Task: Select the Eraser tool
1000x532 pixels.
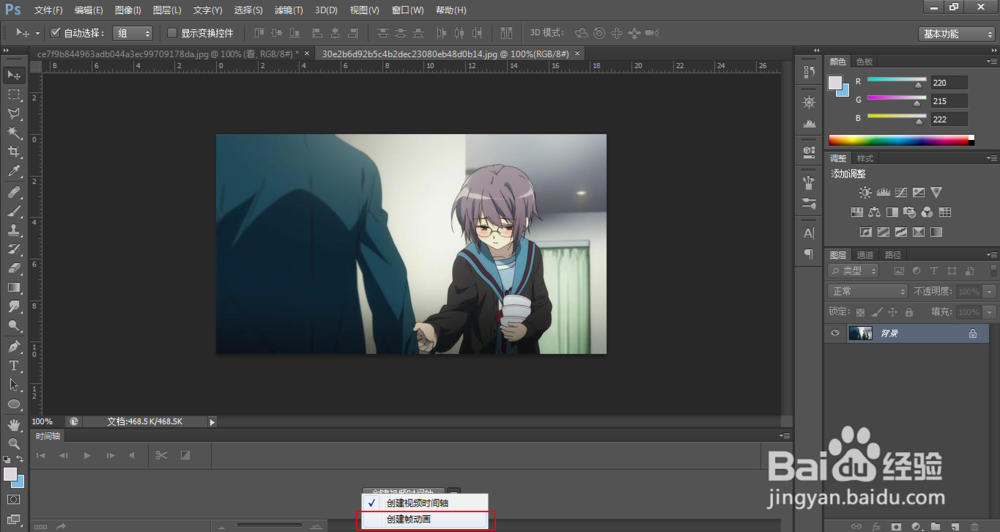Action: pyautogui.click(x=13, y=269)
